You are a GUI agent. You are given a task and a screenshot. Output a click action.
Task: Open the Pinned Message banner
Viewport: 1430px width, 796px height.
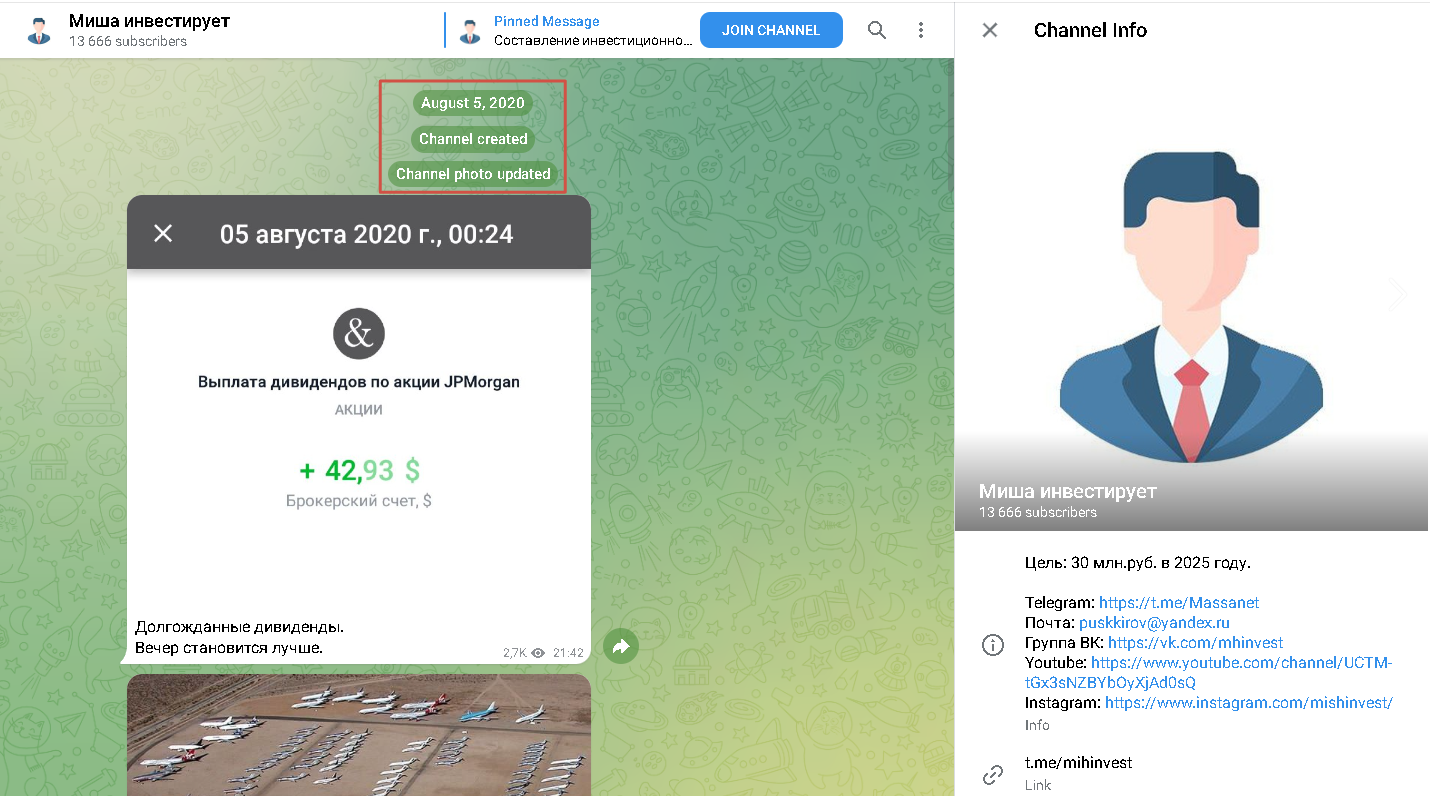point(569,30)
